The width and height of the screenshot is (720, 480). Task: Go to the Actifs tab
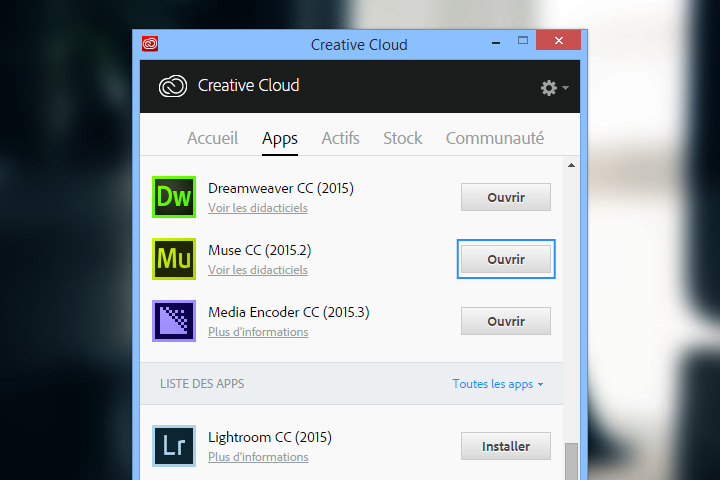tap(340, 138)
